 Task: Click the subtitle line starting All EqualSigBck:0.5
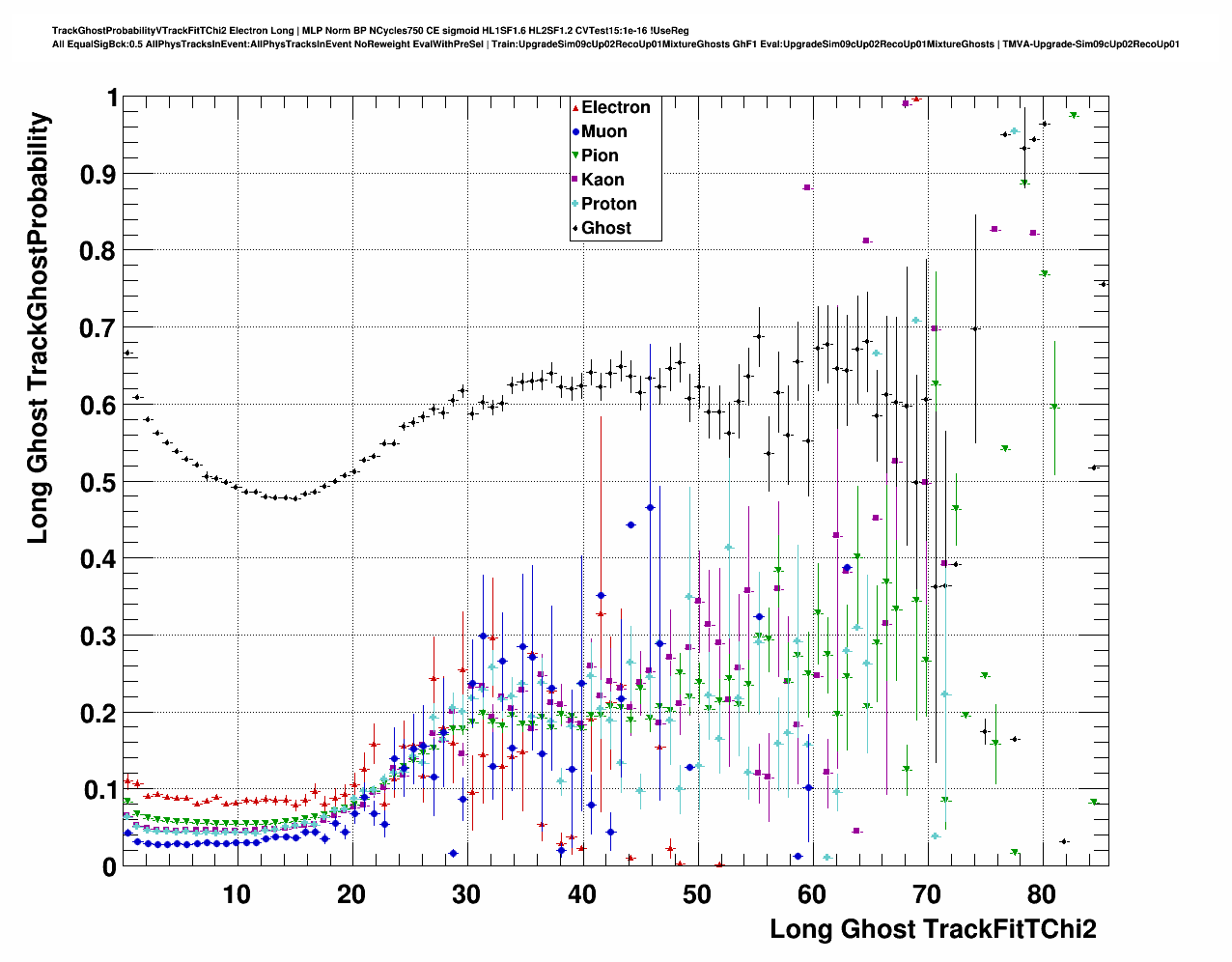point(616,44)
